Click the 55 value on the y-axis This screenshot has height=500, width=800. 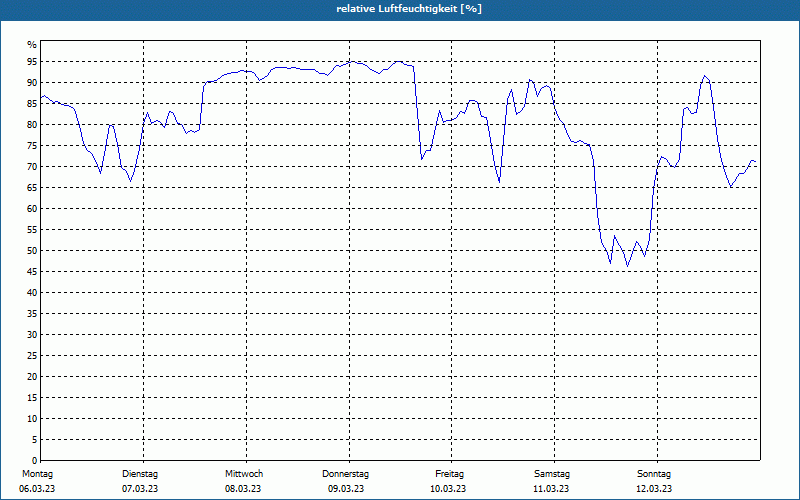click(x=32, y=230)
